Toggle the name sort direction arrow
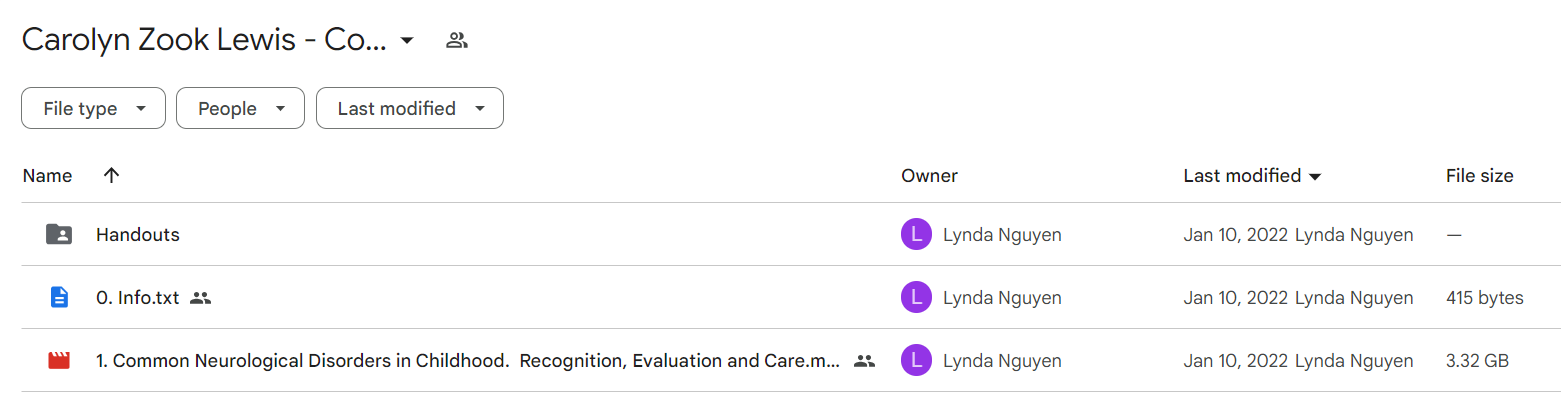 (111, 175)
